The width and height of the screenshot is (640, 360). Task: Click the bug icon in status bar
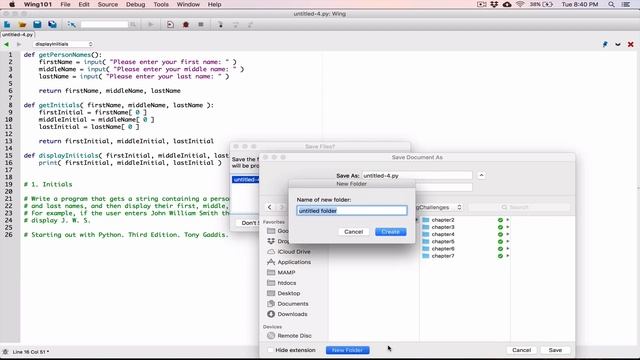coord(5,352)
